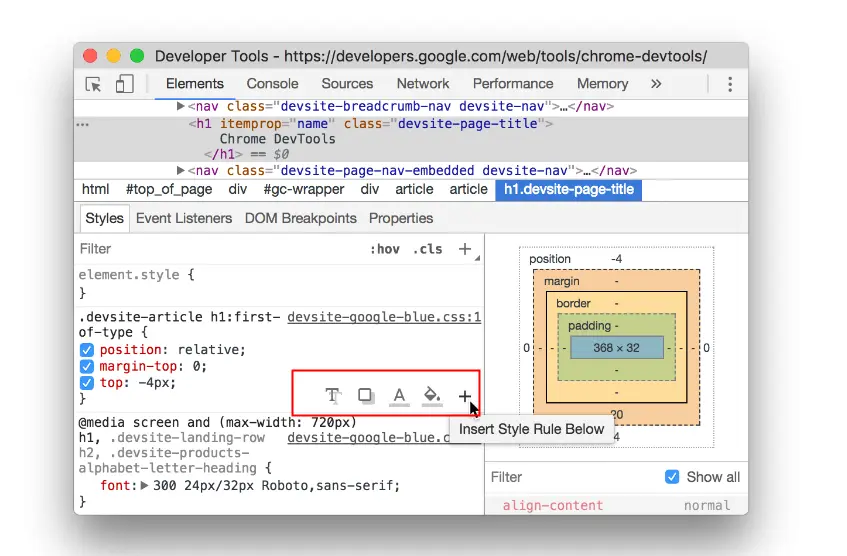Click the border box label

pos(573,304)
